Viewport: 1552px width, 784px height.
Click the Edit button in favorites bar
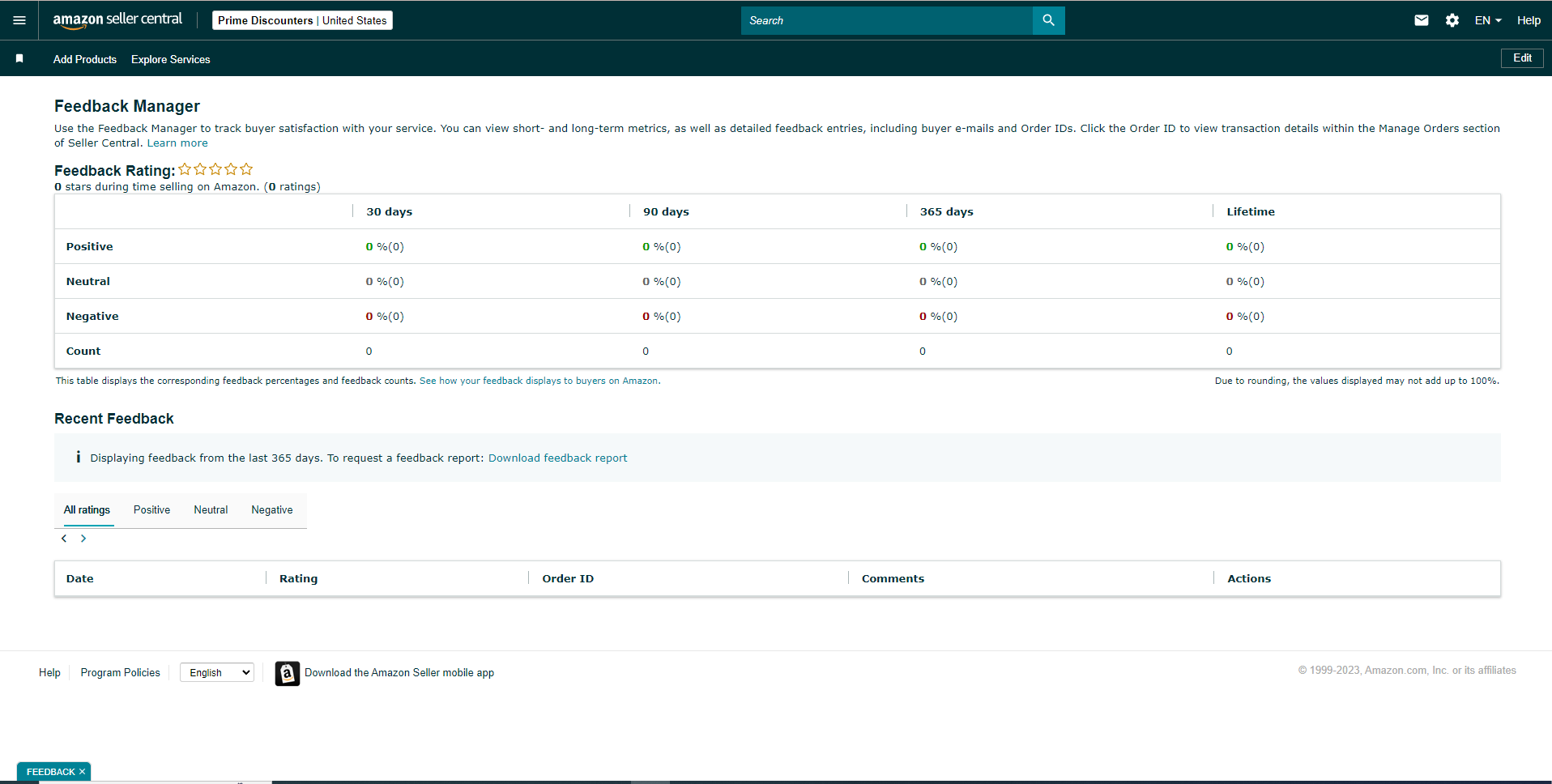click(x=1522, y=58)
